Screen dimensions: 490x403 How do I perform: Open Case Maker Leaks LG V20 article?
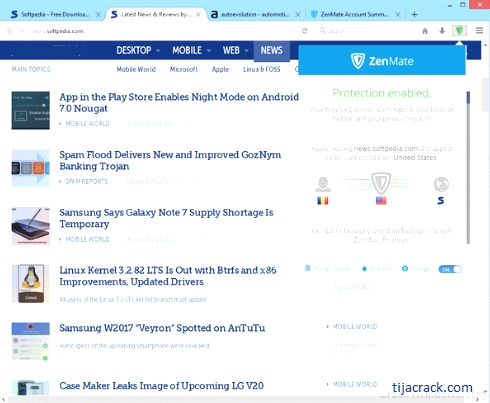[x=161, y=386]
